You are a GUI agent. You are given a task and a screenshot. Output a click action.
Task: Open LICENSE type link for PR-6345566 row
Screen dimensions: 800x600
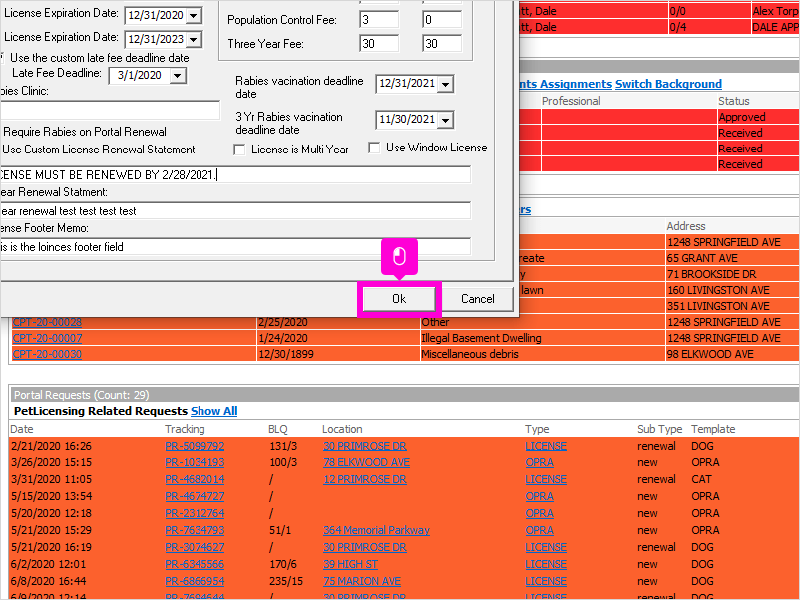click(x=546, y=564)
